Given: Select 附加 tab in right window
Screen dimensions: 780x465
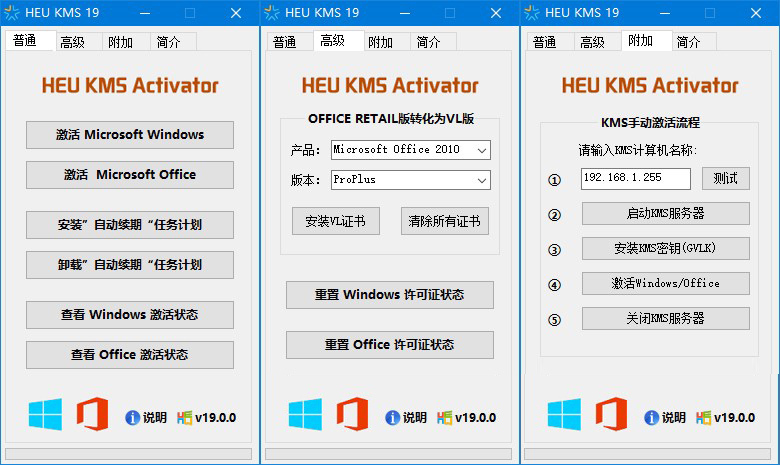Looking at the screenshot, I should pyautogui.click(x=647, y=41).
